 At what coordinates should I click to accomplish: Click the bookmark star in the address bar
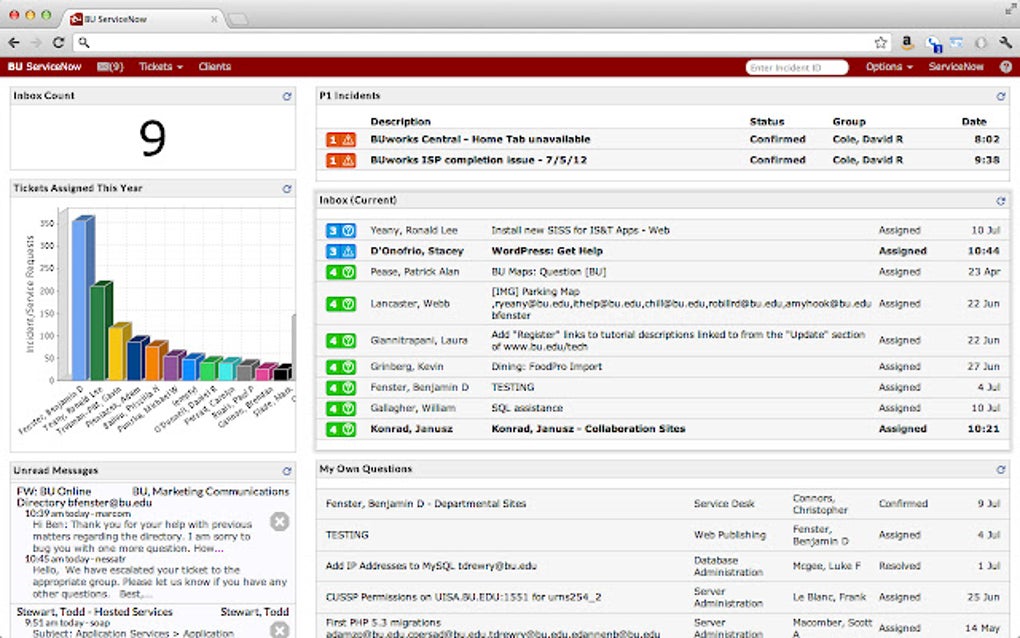pyautogui.click(x=881, y=42)
